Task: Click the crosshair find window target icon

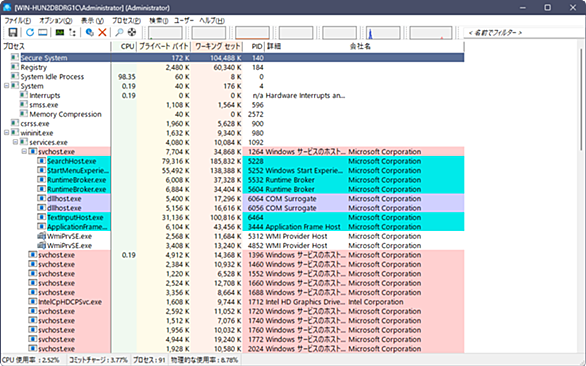Action: pos(132,33)
